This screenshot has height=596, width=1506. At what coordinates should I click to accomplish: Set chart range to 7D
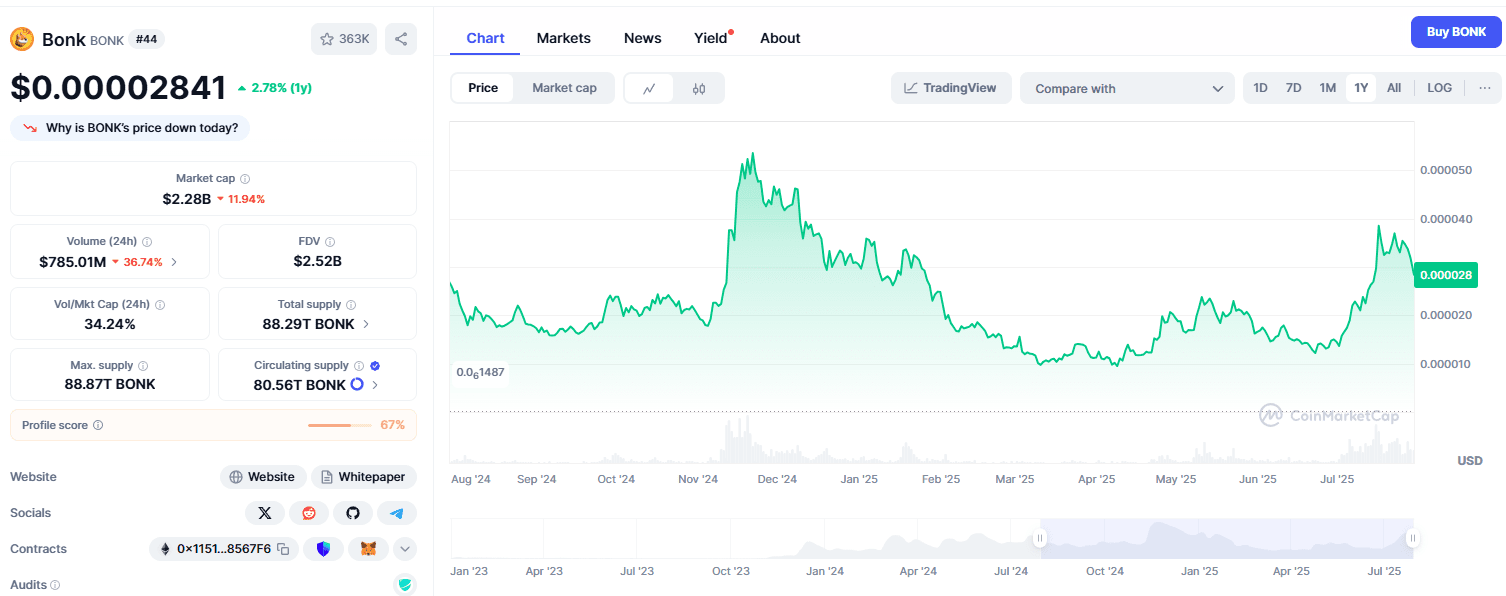(1293, 88)
